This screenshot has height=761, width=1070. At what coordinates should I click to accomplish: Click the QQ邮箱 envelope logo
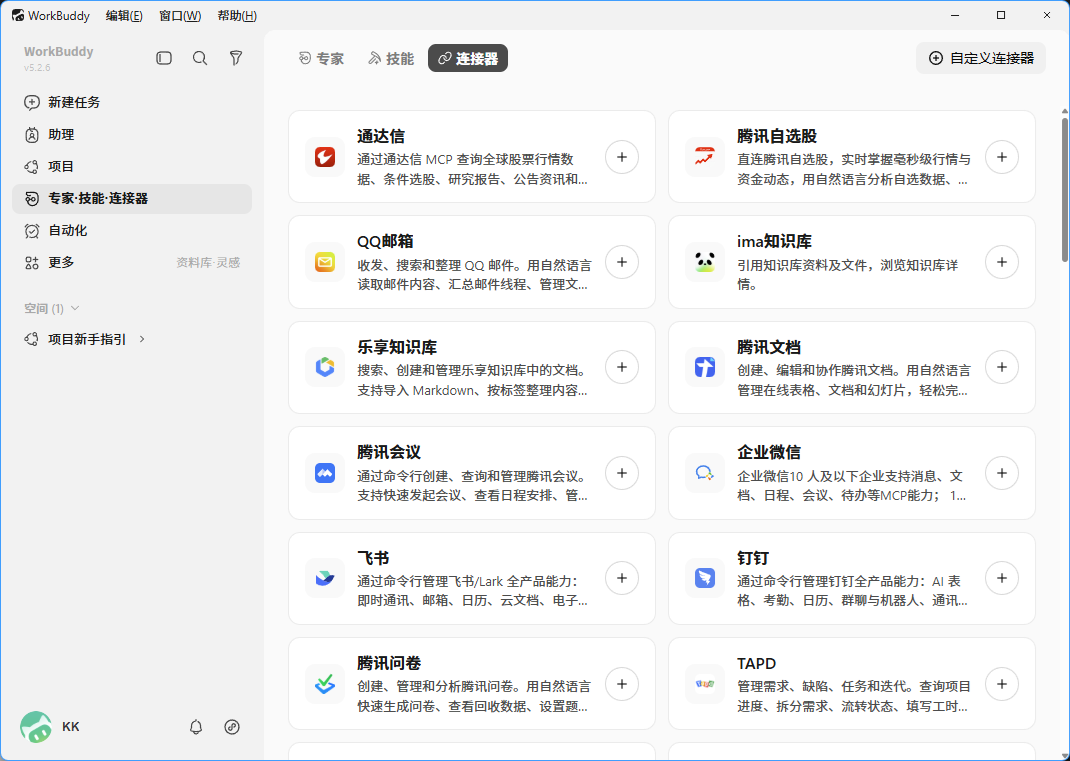point(325,262)
